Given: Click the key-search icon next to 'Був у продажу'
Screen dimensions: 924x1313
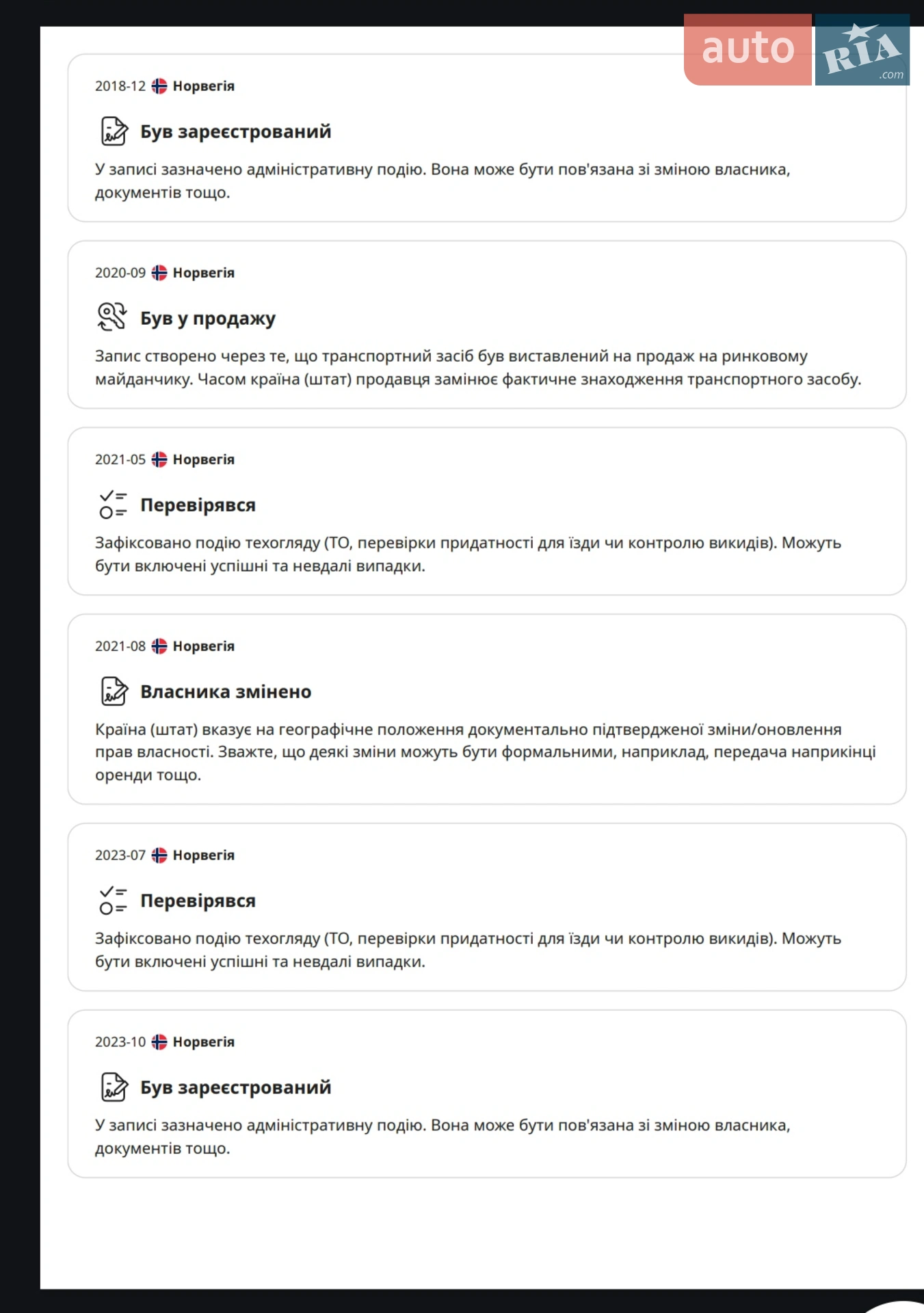Looking at the screenshot, I should click(112, 317).
